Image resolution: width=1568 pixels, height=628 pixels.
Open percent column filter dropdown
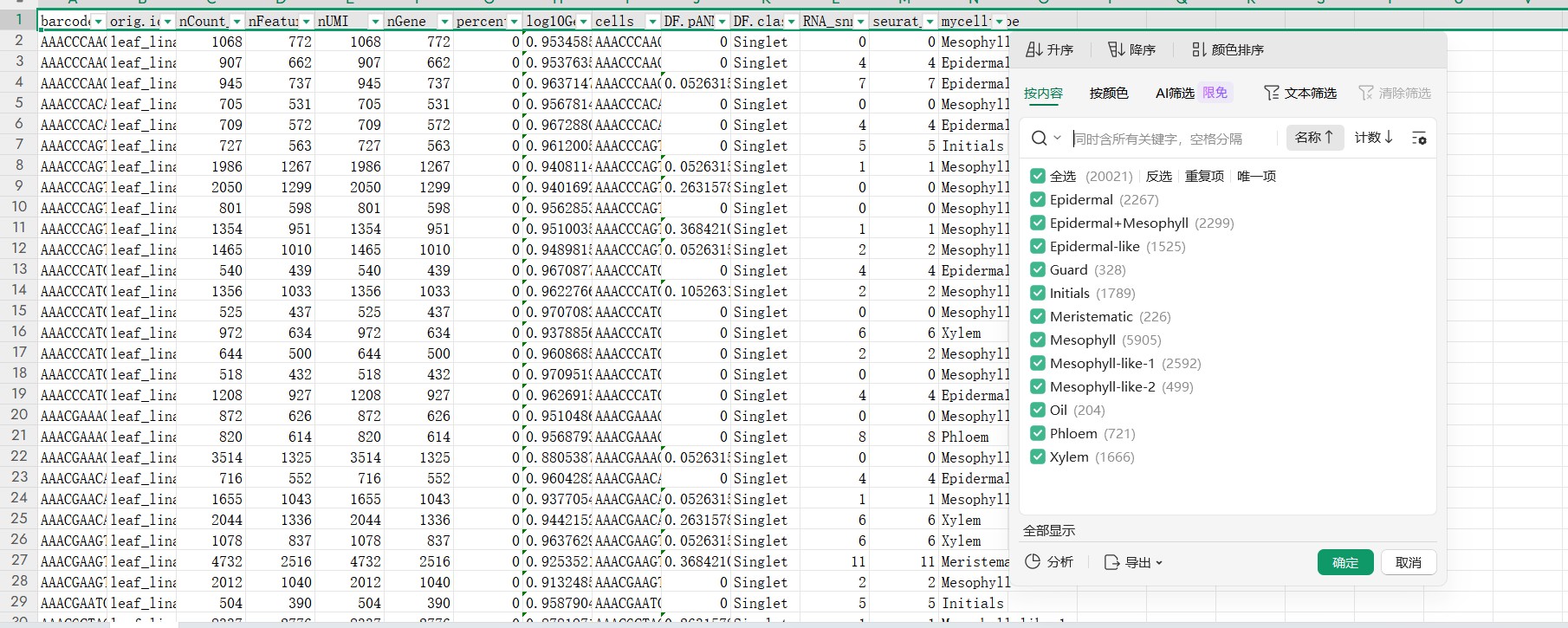tap(514, 21)
